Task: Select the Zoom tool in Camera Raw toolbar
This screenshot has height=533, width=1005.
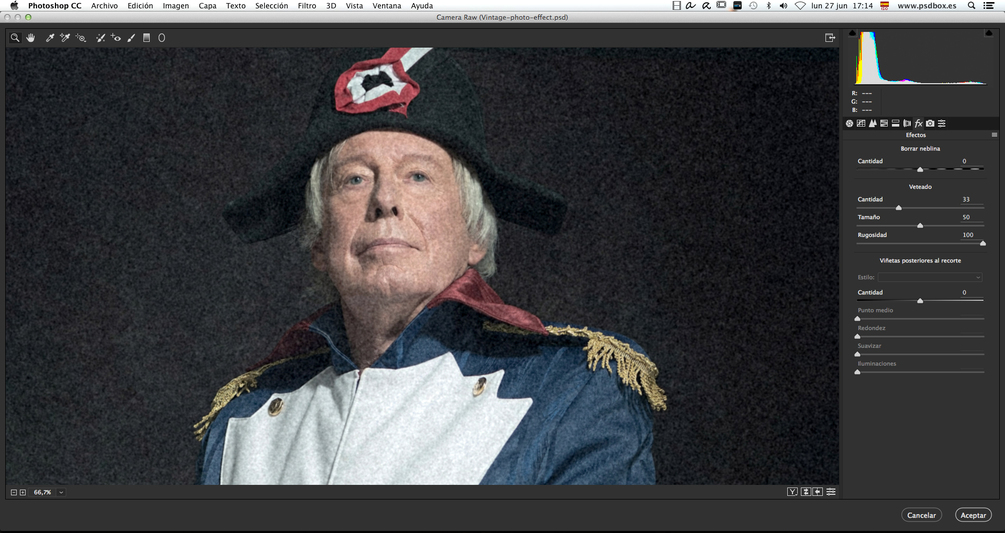Action: (x=15, y=38)
